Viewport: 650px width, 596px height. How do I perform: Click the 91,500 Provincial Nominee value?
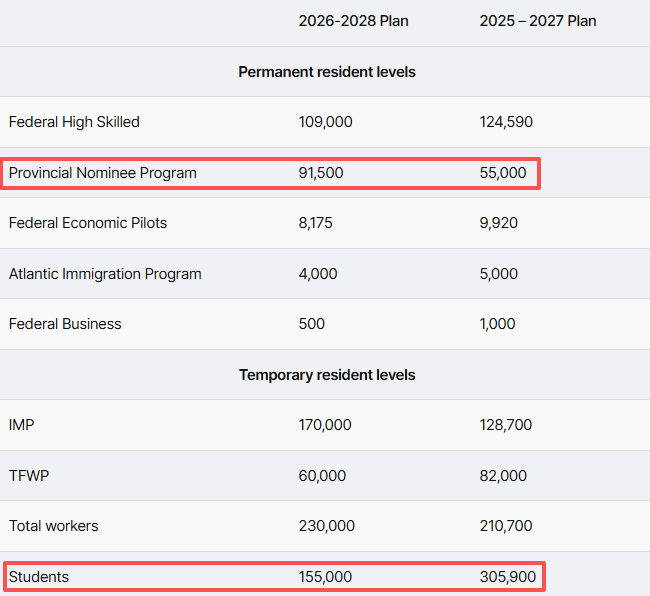pos(321,173)
